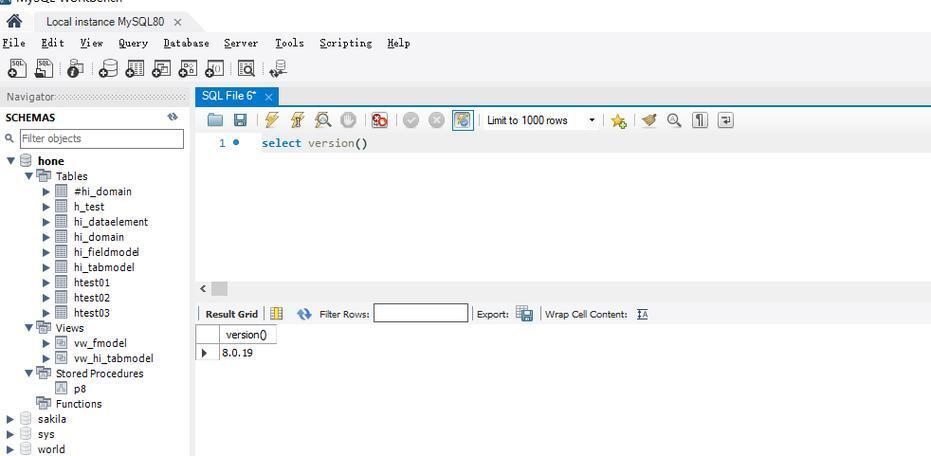Select stored procedure p8
The height and width of the screenshot is (456, 931).
(x=80, y=388)
